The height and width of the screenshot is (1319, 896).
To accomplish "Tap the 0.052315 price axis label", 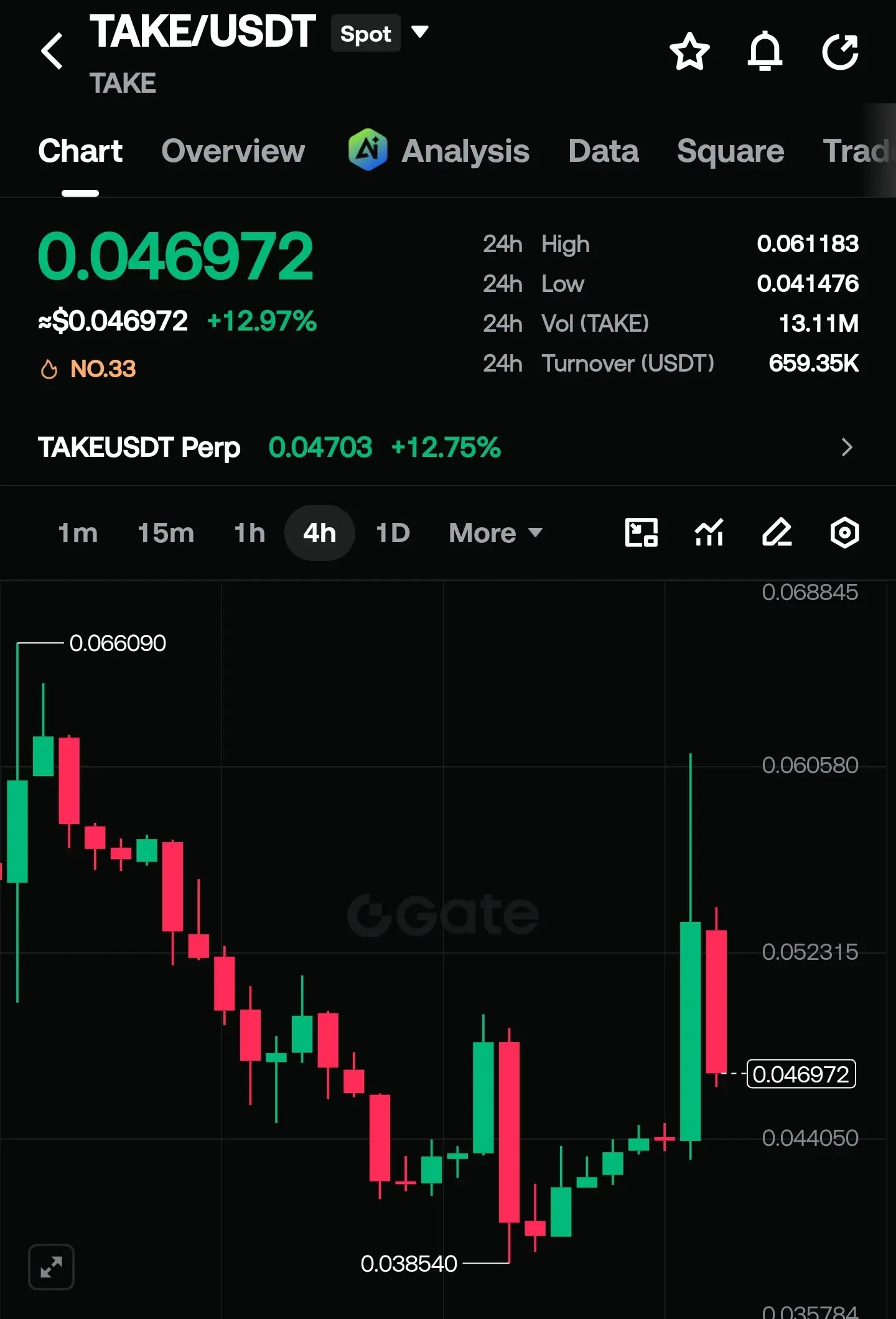I will pyautogui.click(x=810, y=952).
